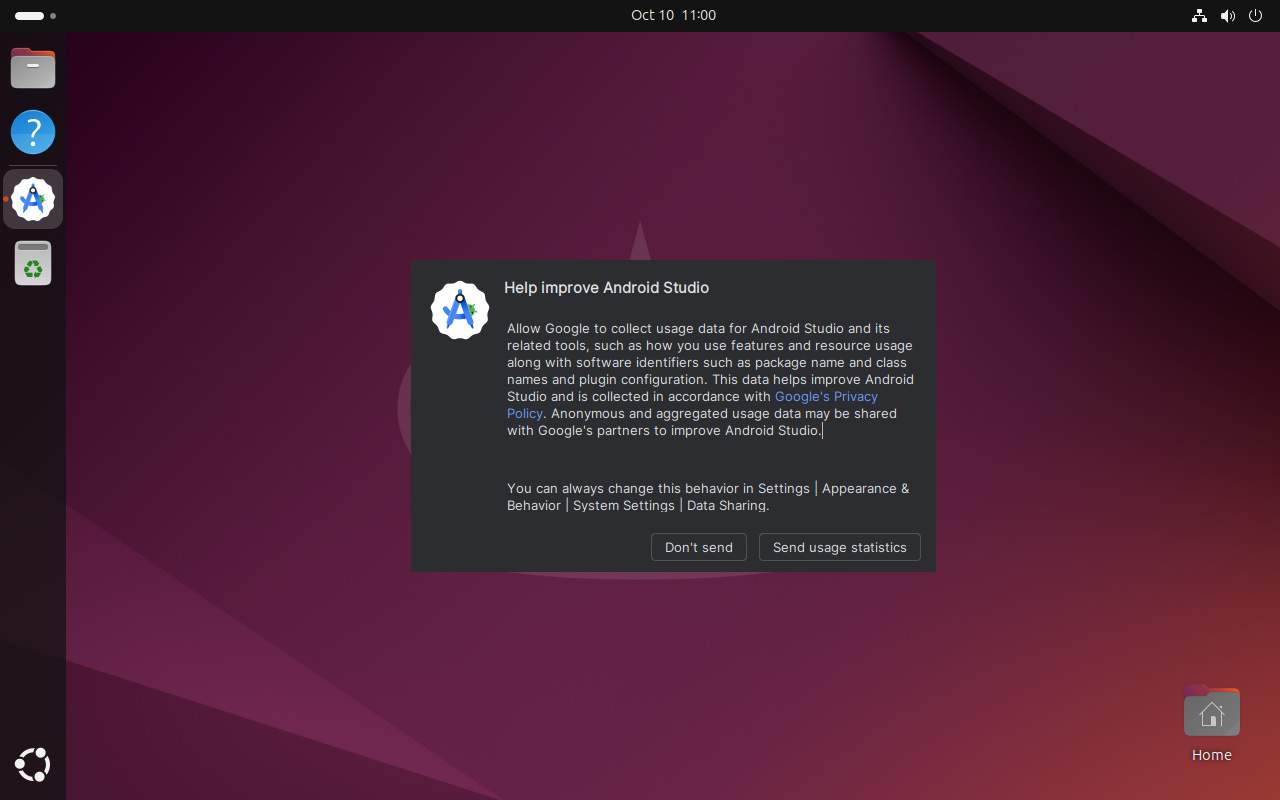The width and height of the screenshot is (1280, 800).
Task: Open the wired network icon in the top bar
Action: click(1199, 15)
